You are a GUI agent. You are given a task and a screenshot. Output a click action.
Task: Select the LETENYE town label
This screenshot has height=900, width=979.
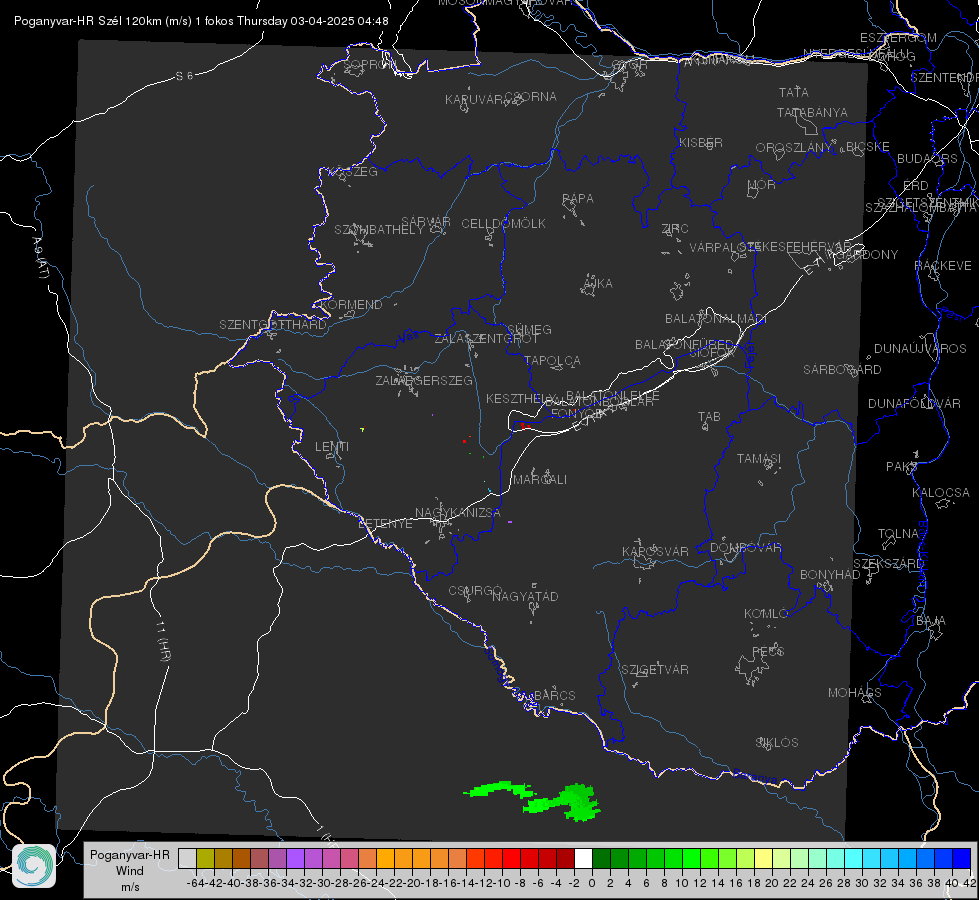pos(385,524)
